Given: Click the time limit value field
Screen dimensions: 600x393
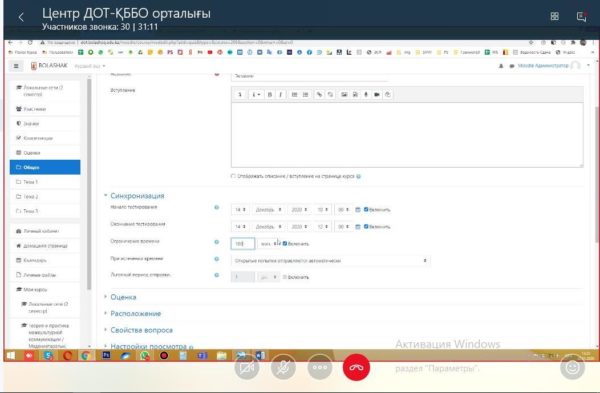Looking at the screenshot, I should (243, 244).
